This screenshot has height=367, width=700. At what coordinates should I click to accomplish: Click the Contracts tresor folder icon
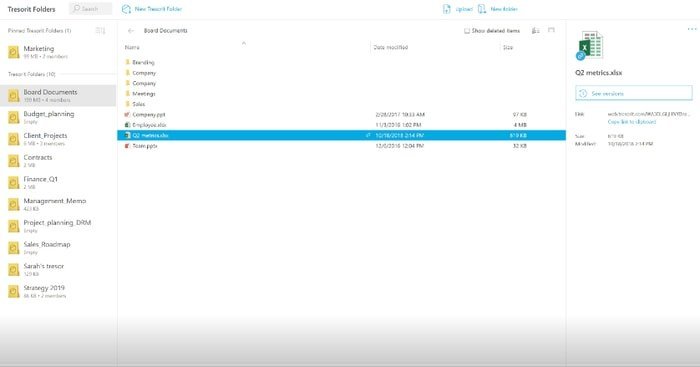tap(14, 161)
